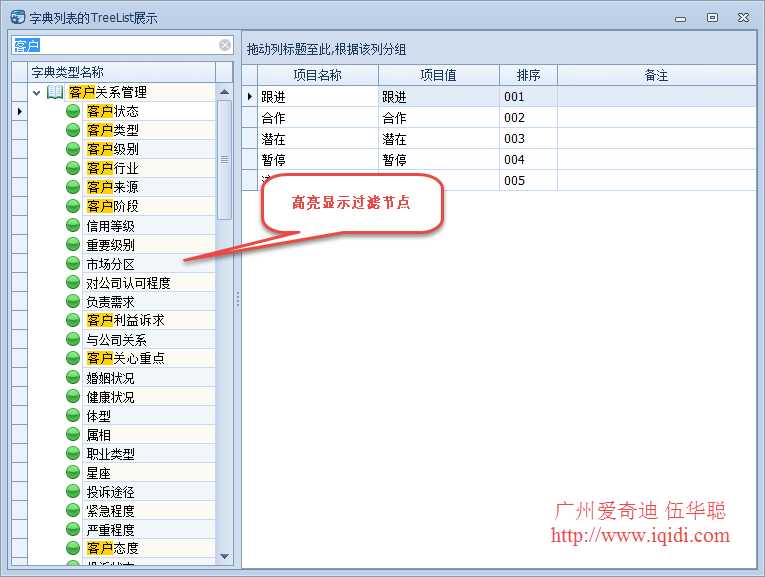Select the 跟进 row in the grid
The image size is (765, 577).
point(499,97)
